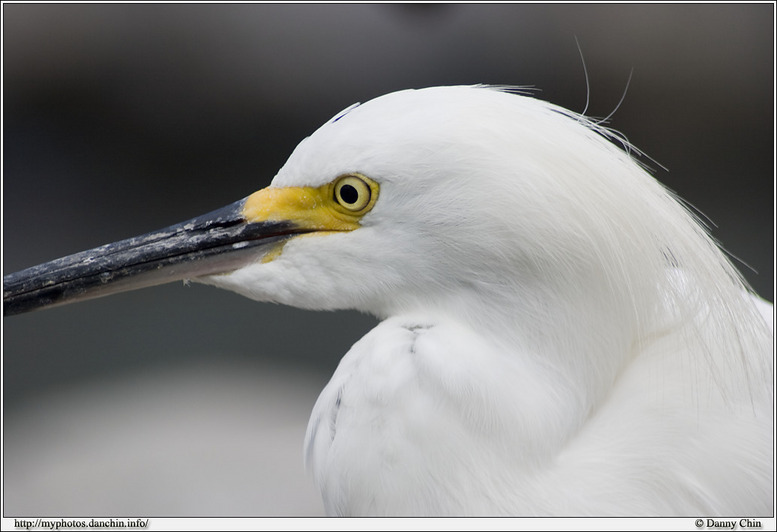Click the myphotos.danchin.info URL text
This screenshot has height=532, width=777.
tap(81, 524)
